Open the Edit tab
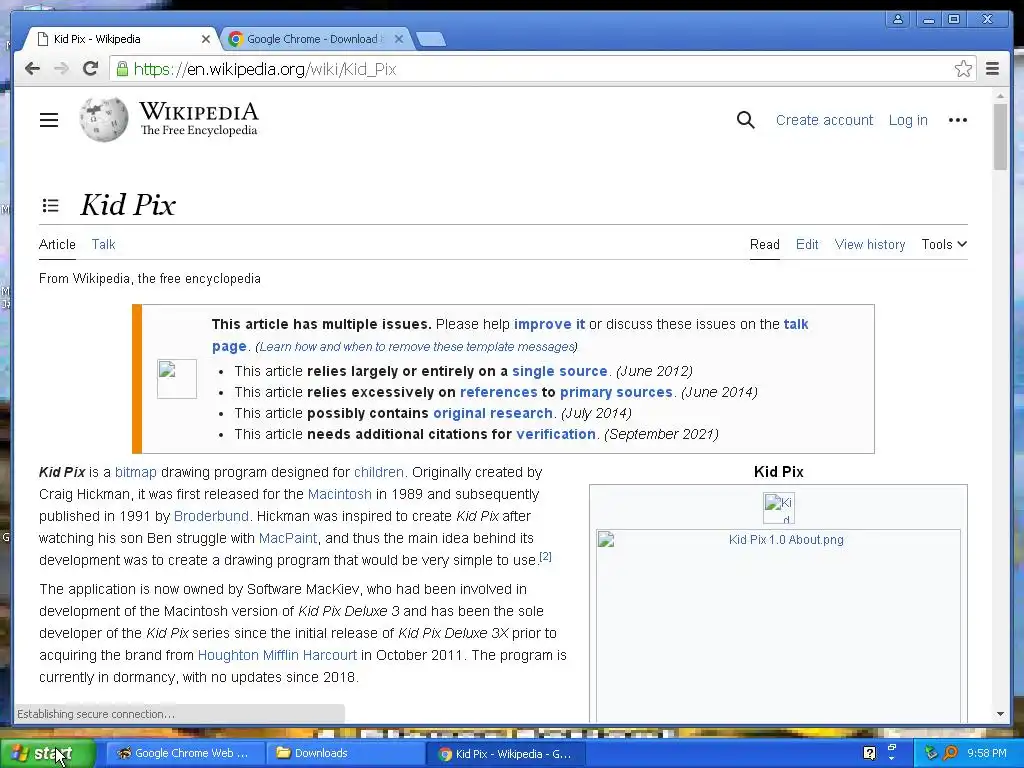 pos(807,244)
